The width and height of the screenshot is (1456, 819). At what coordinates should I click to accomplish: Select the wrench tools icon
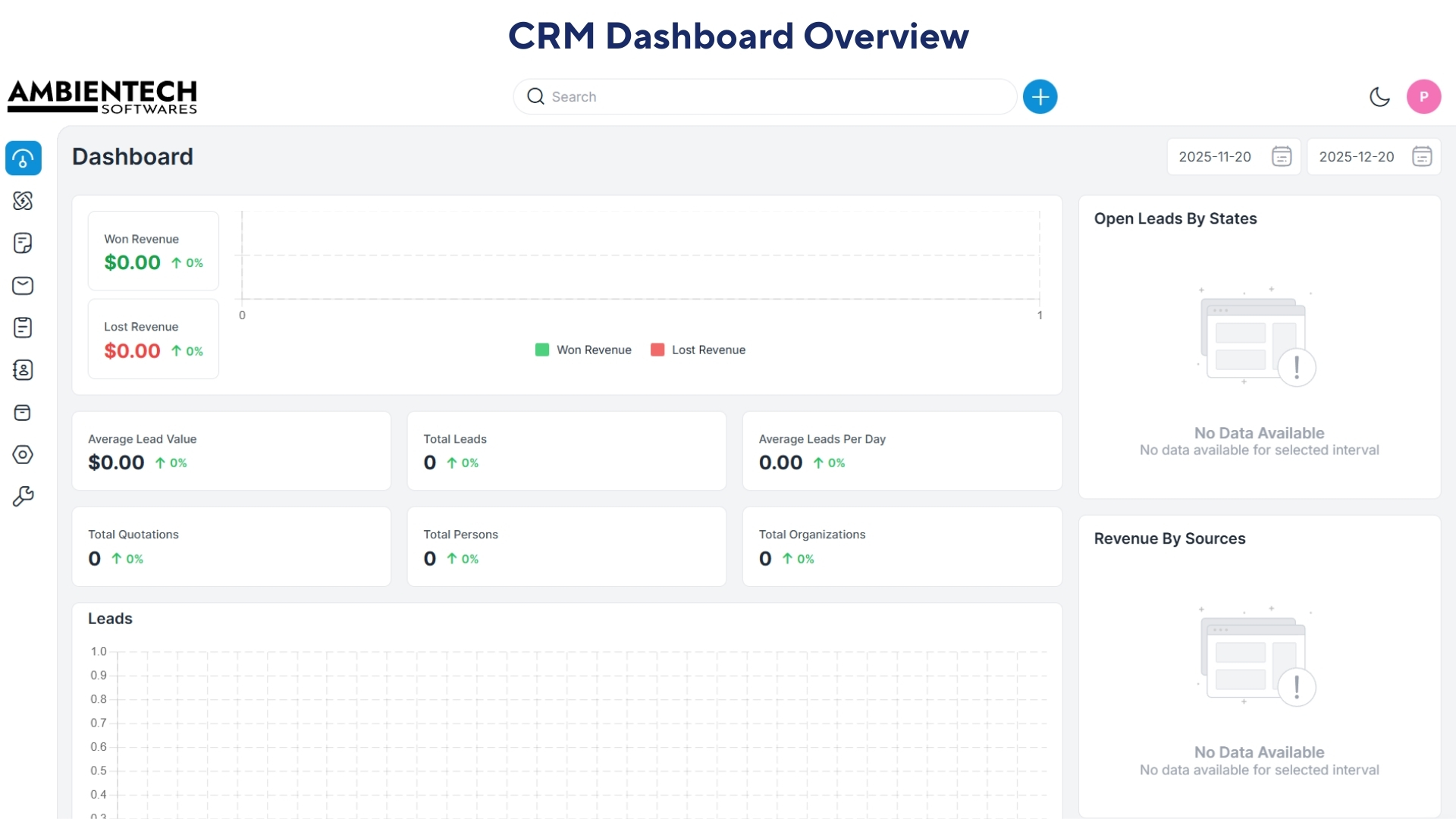pyautogui.click(x=24, y=496)
